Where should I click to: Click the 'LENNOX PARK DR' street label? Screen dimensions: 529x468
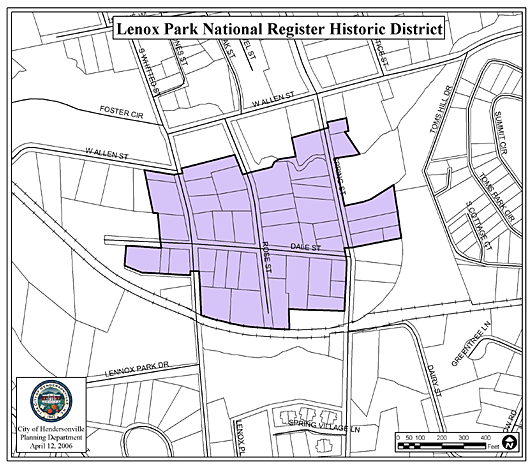coord(136,369)
